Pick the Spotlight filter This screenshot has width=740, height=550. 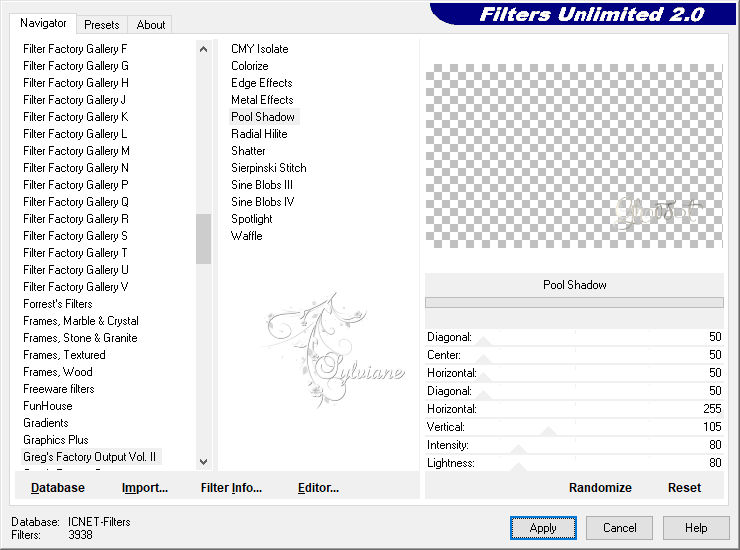point(252,219)
